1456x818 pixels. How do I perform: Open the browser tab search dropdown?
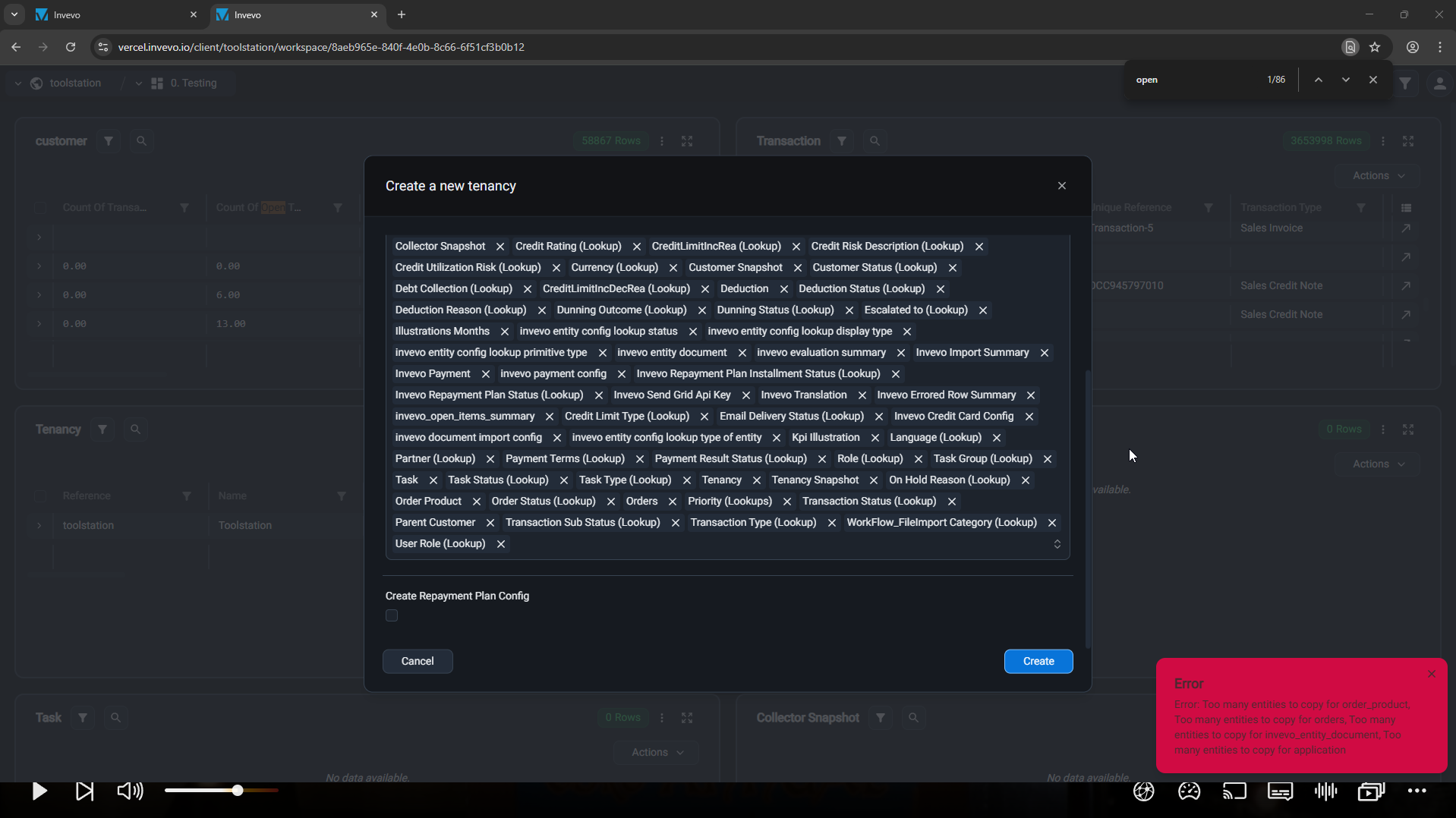(14, 14)
